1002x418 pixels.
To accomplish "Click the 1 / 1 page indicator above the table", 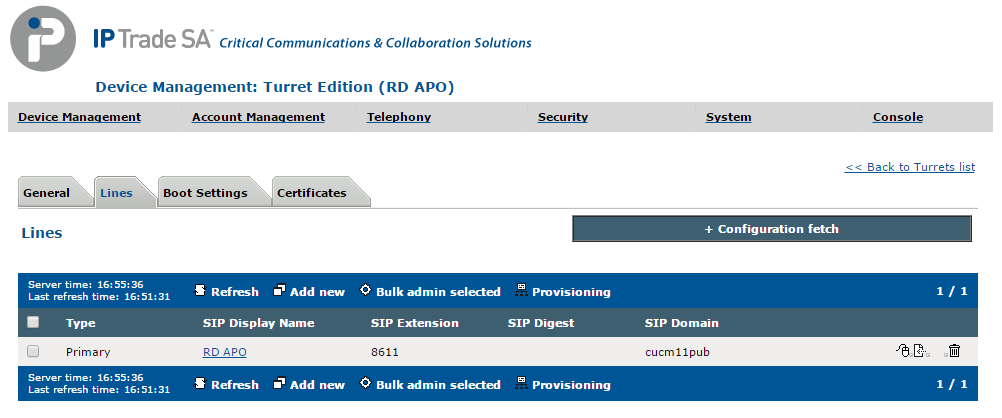I will point(952,291).
